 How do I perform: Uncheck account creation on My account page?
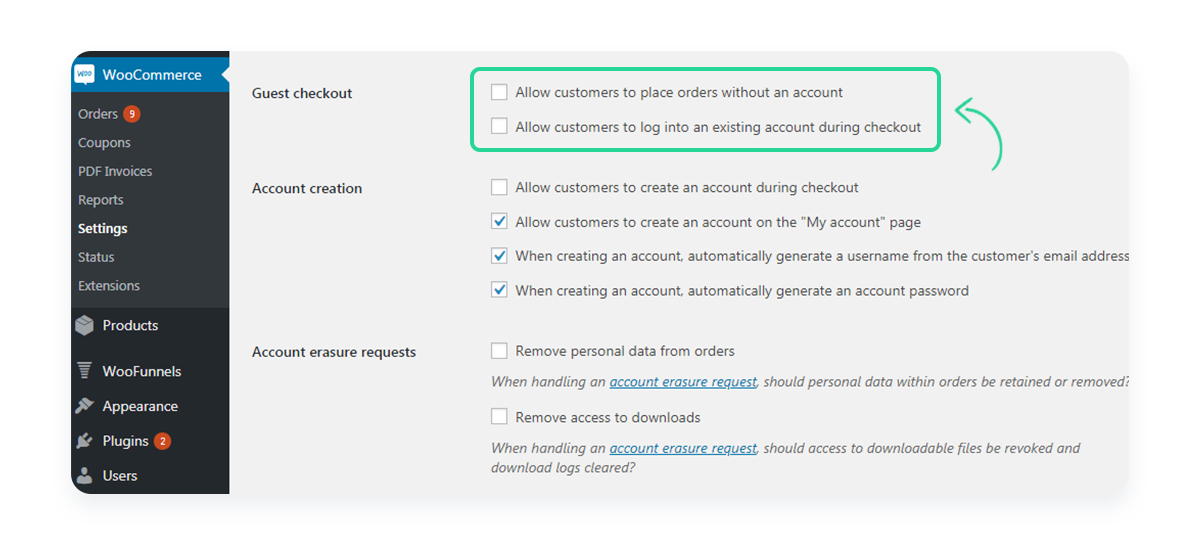(x=499, y=222)
